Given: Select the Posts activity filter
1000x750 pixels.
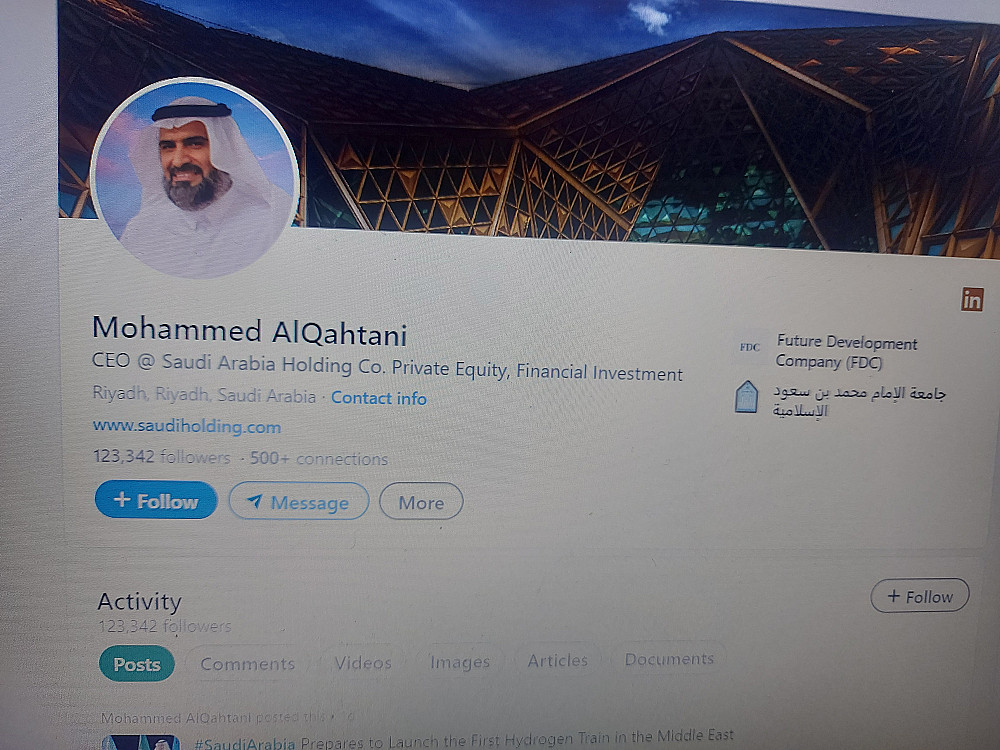Looking at the screenshot, I should pyautogui.click(x=136, y=664).
